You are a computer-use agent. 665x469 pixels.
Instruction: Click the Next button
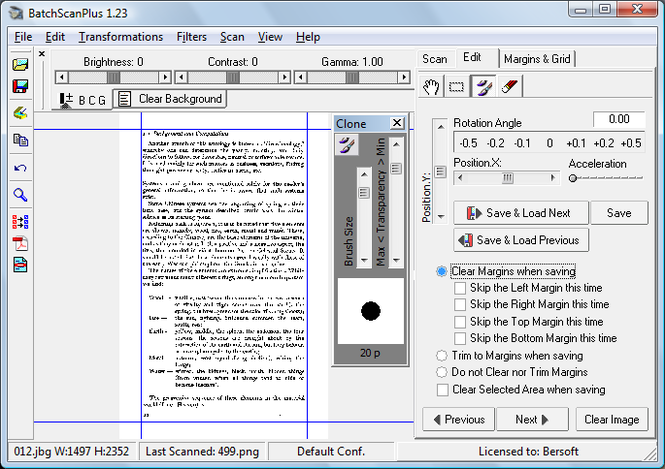click(532, 419)
